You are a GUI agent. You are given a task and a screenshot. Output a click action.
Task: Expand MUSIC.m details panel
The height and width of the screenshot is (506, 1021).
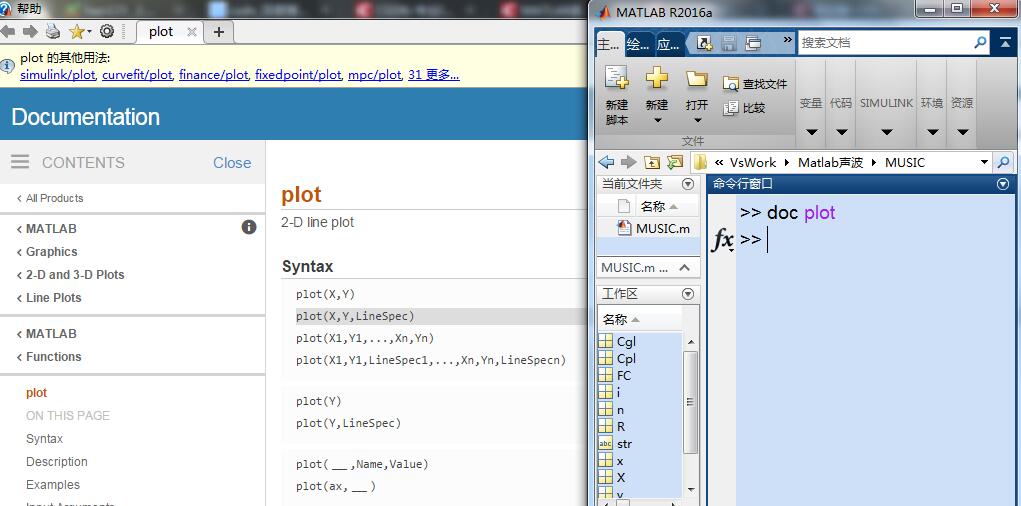[x=684, y=268]
